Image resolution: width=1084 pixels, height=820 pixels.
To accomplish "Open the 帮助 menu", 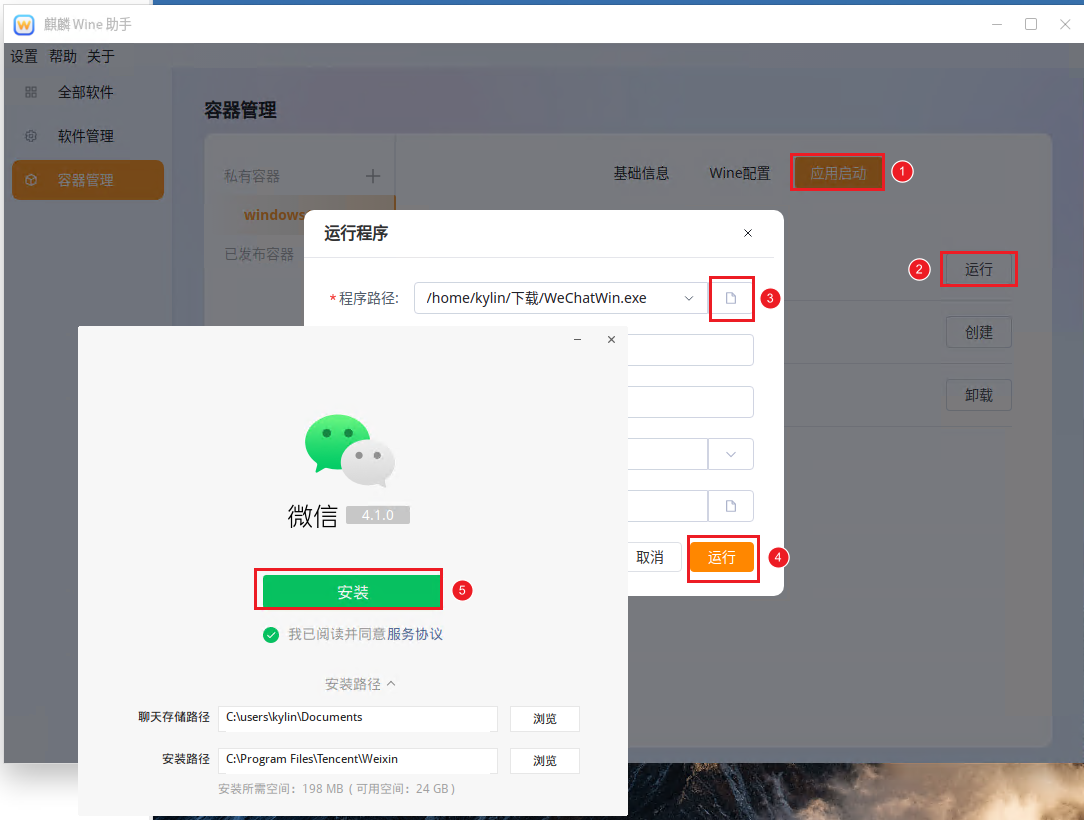I will [63, 57].
